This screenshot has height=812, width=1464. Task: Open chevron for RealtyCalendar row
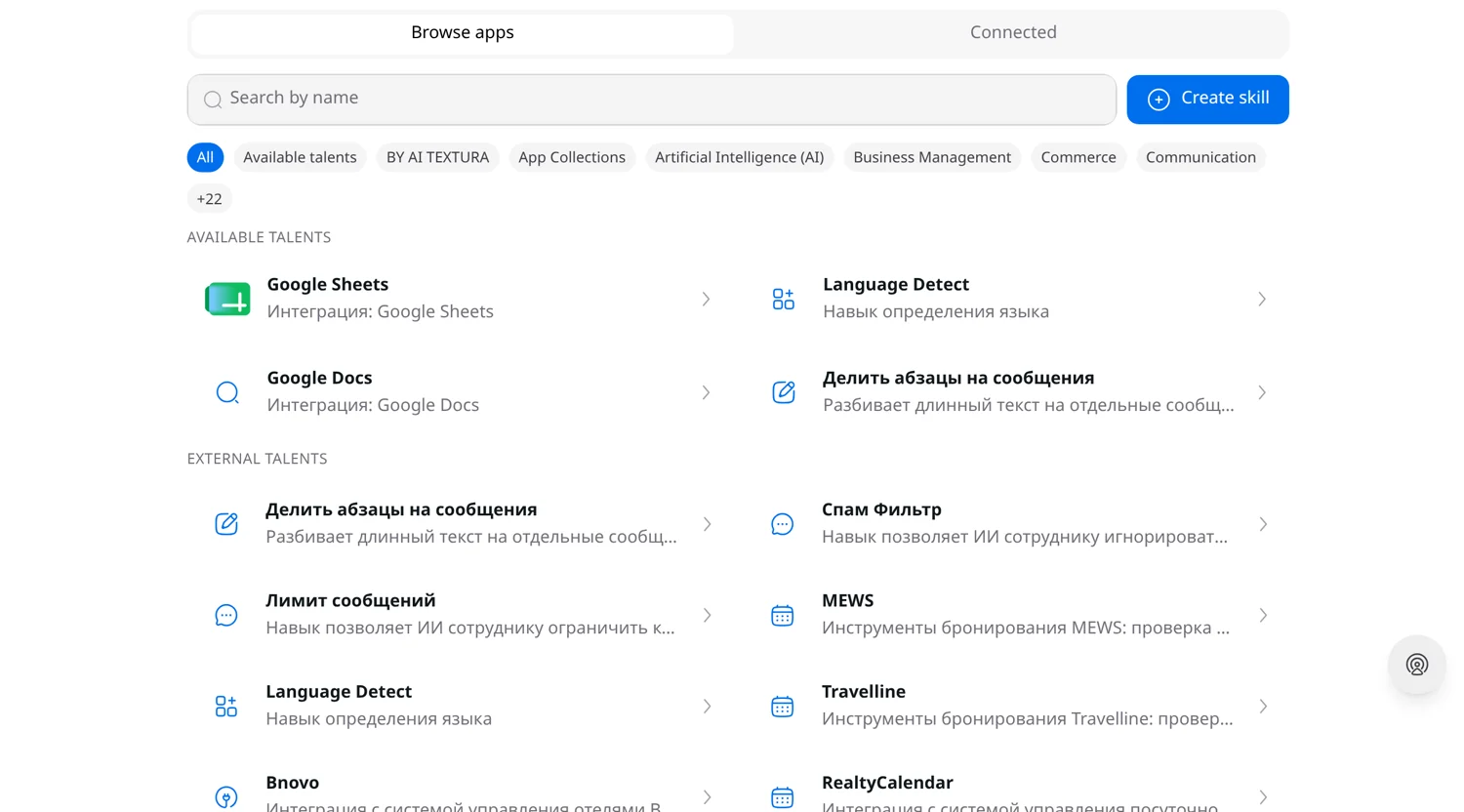tap(1263, 797)
